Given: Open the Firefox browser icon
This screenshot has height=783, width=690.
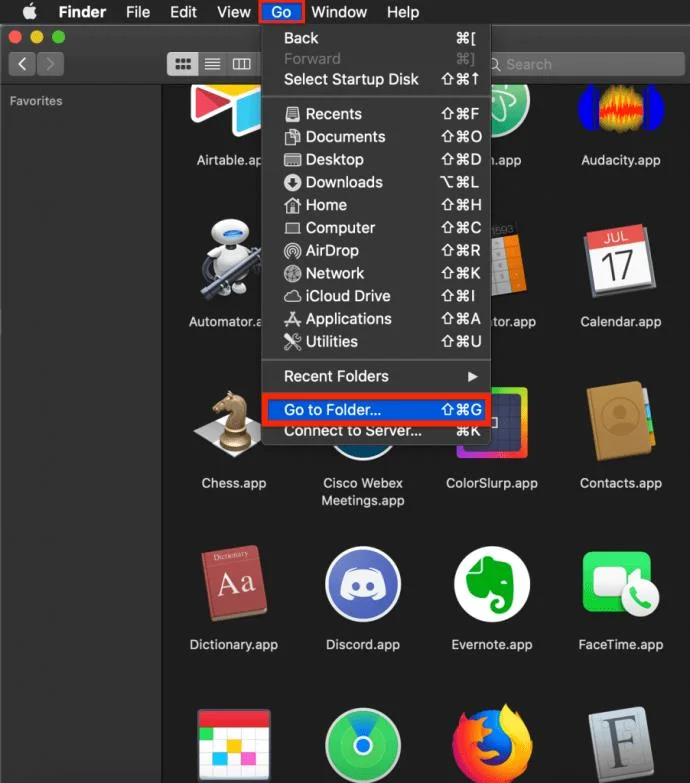Looking at the screenshot, I should point(492,744).
